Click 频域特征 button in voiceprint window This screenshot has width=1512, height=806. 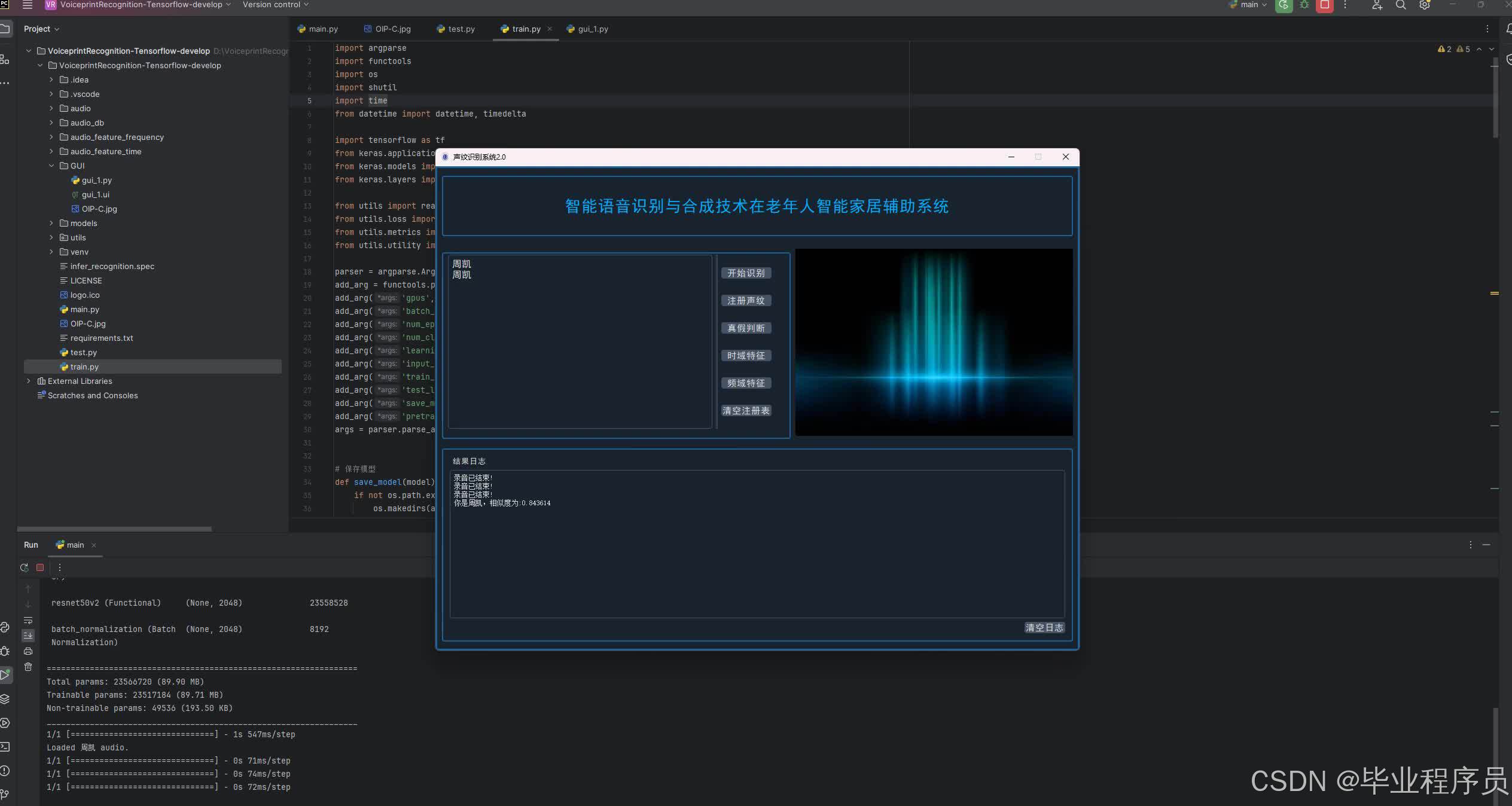tap(746, 383)
